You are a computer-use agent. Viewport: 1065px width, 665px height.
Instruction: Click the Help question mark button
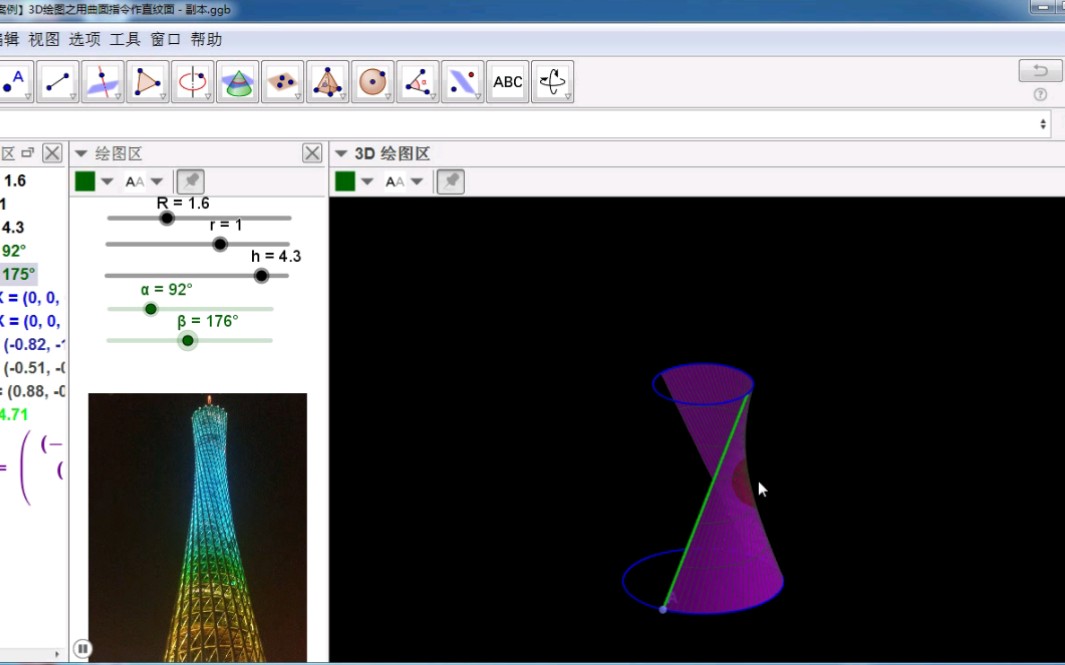[1039, 94]
